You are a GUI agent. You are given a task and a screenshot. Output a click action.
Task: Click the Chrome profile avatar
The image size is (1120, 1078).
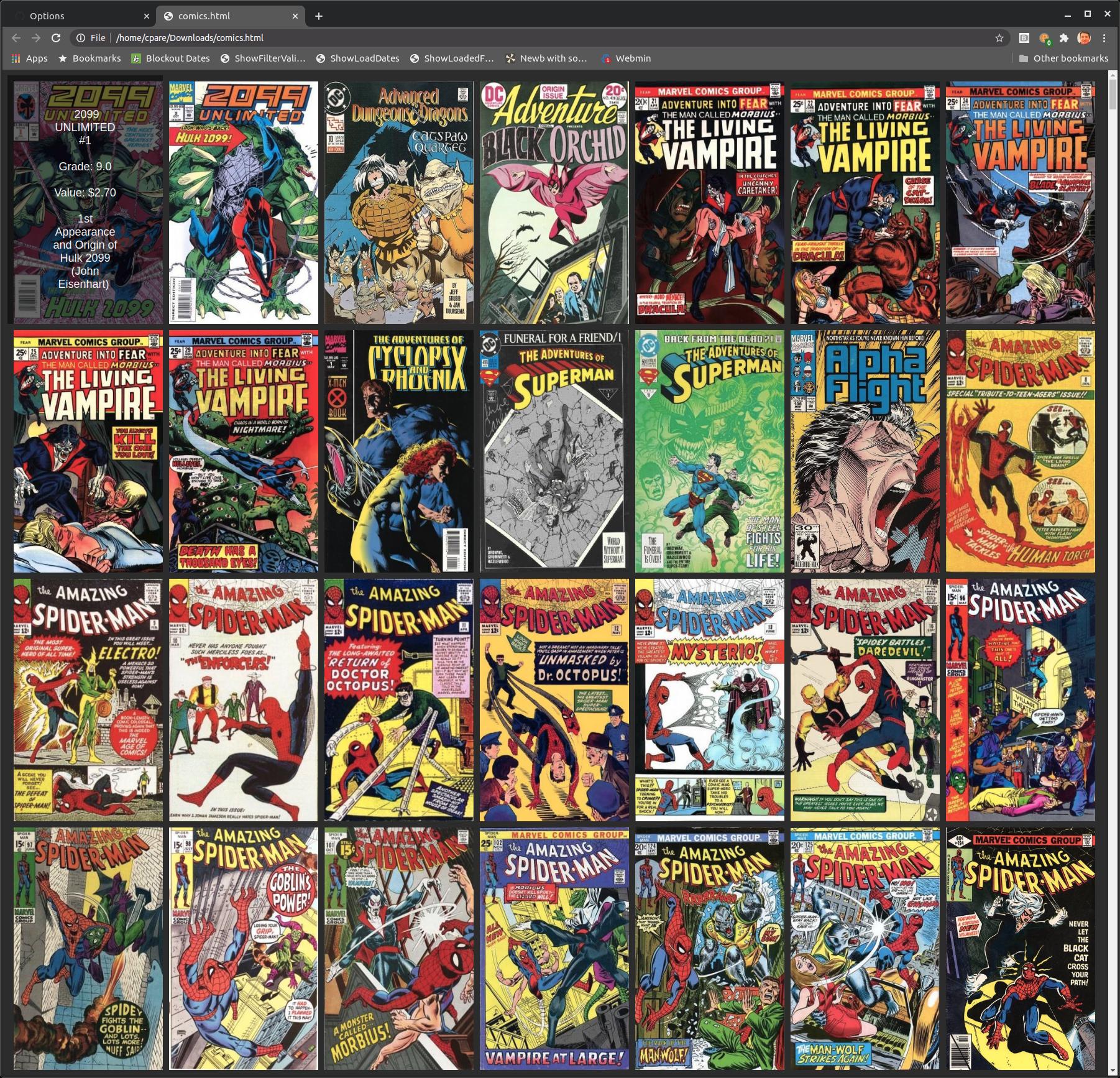(1083, 38)
